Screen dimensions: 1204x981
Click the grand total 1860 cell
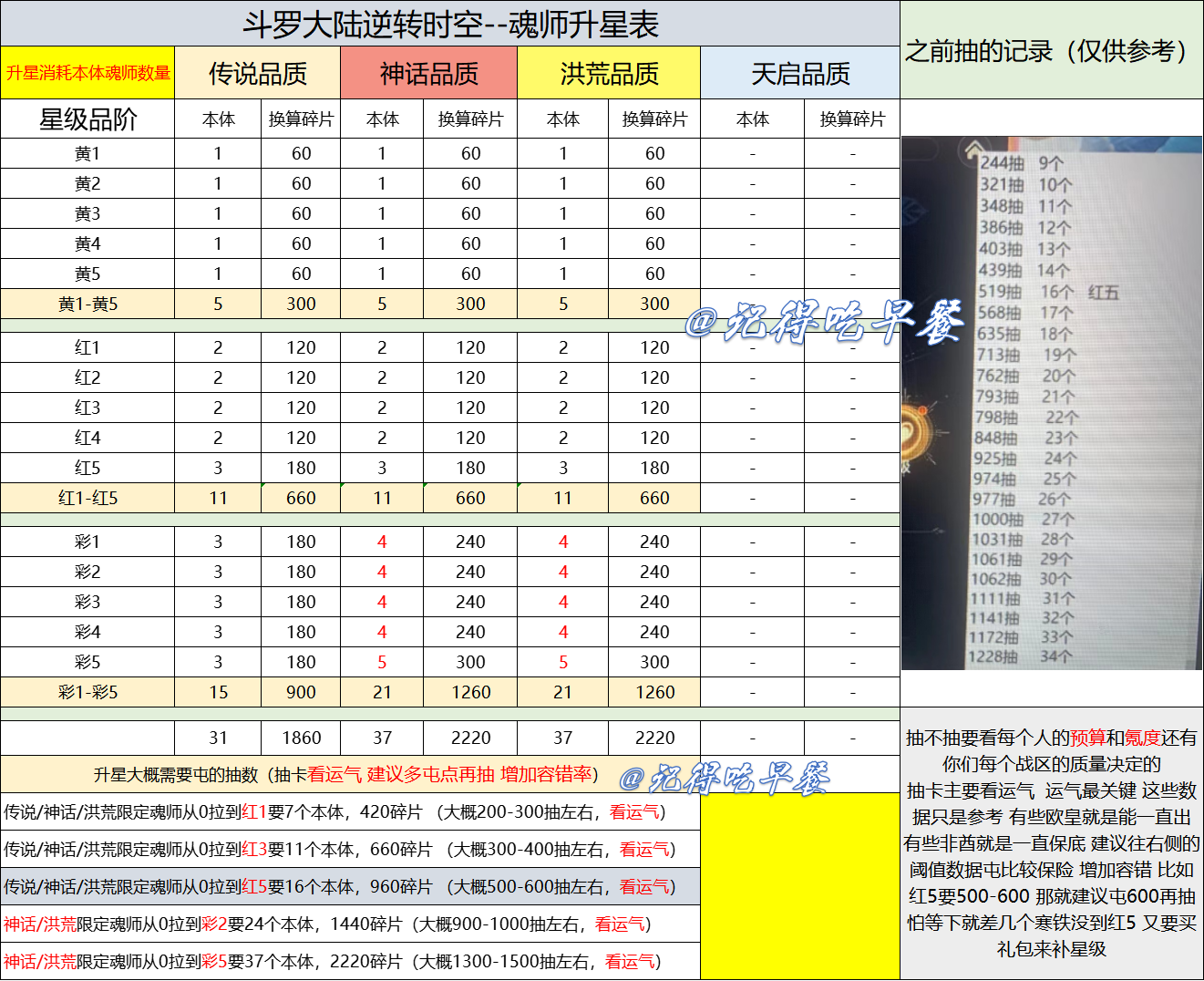pos(301,738)
